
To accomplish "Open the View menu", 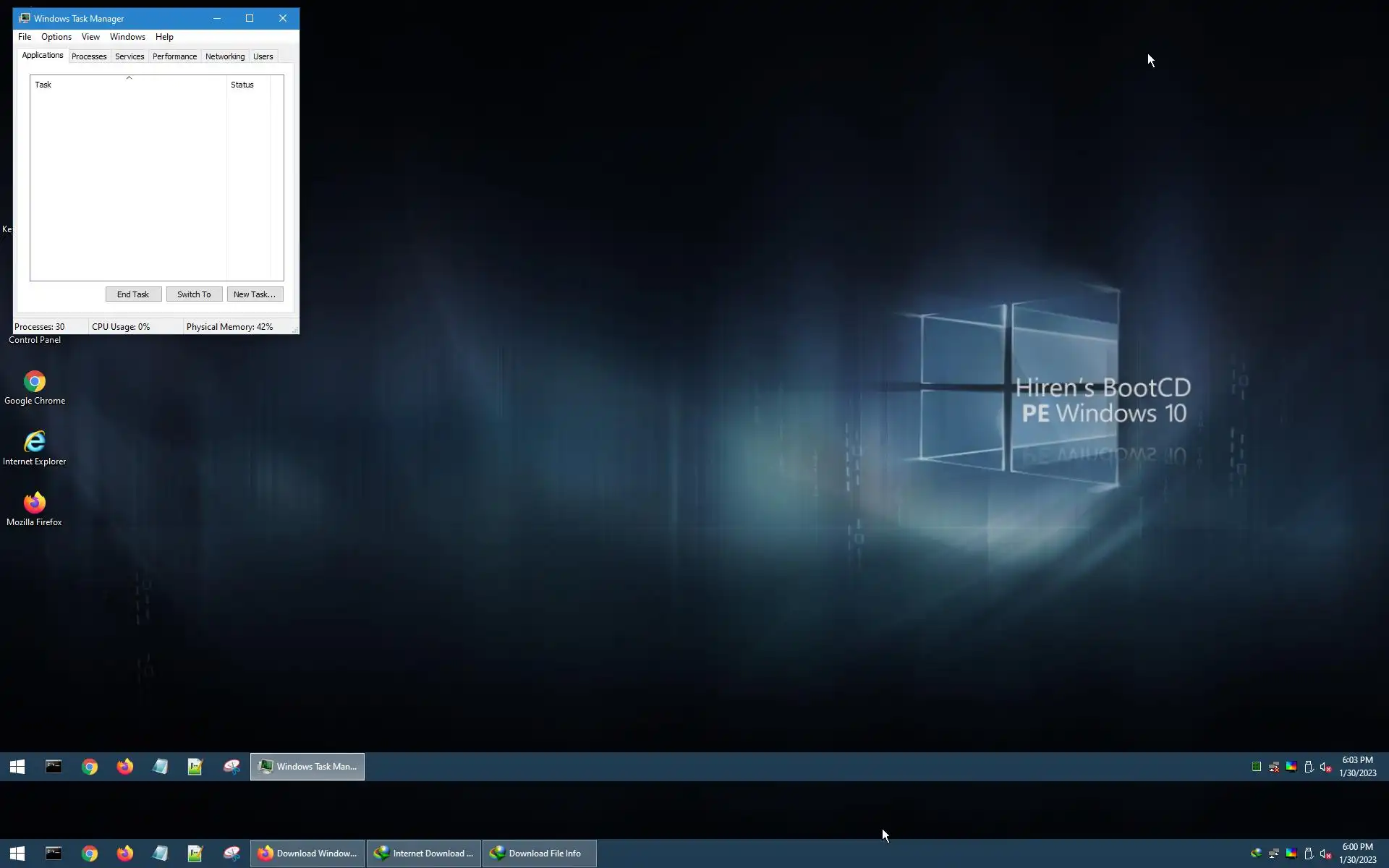I will click(x=90, y=37).
